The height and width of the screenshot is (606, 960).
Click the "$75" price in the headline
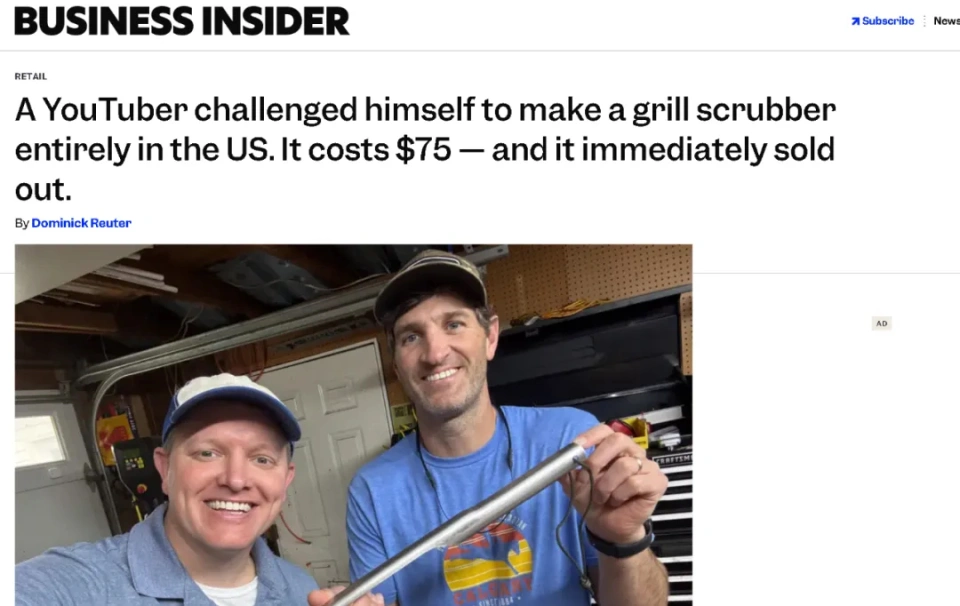pos(424,149)
